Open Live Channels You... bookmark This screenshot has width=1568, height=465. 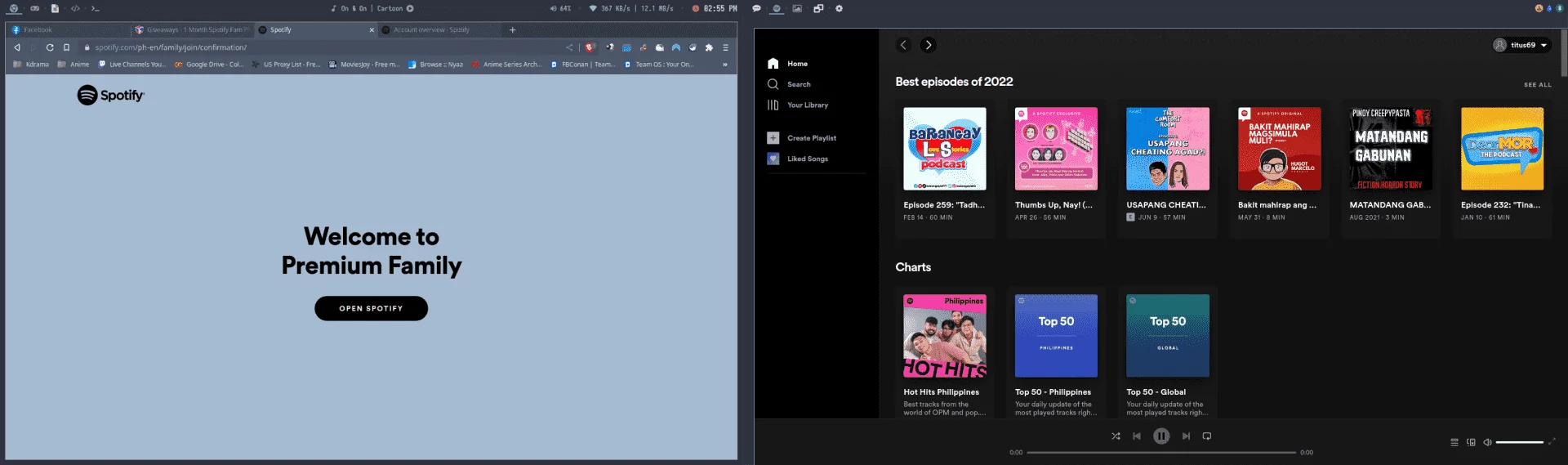(131, 65)
